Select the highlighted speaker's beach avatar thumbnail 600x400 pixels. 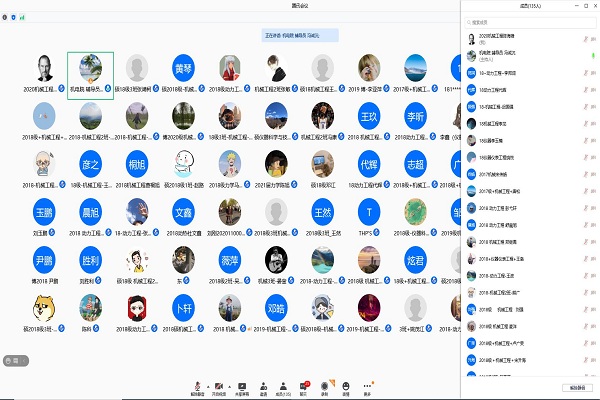(90, 68)
